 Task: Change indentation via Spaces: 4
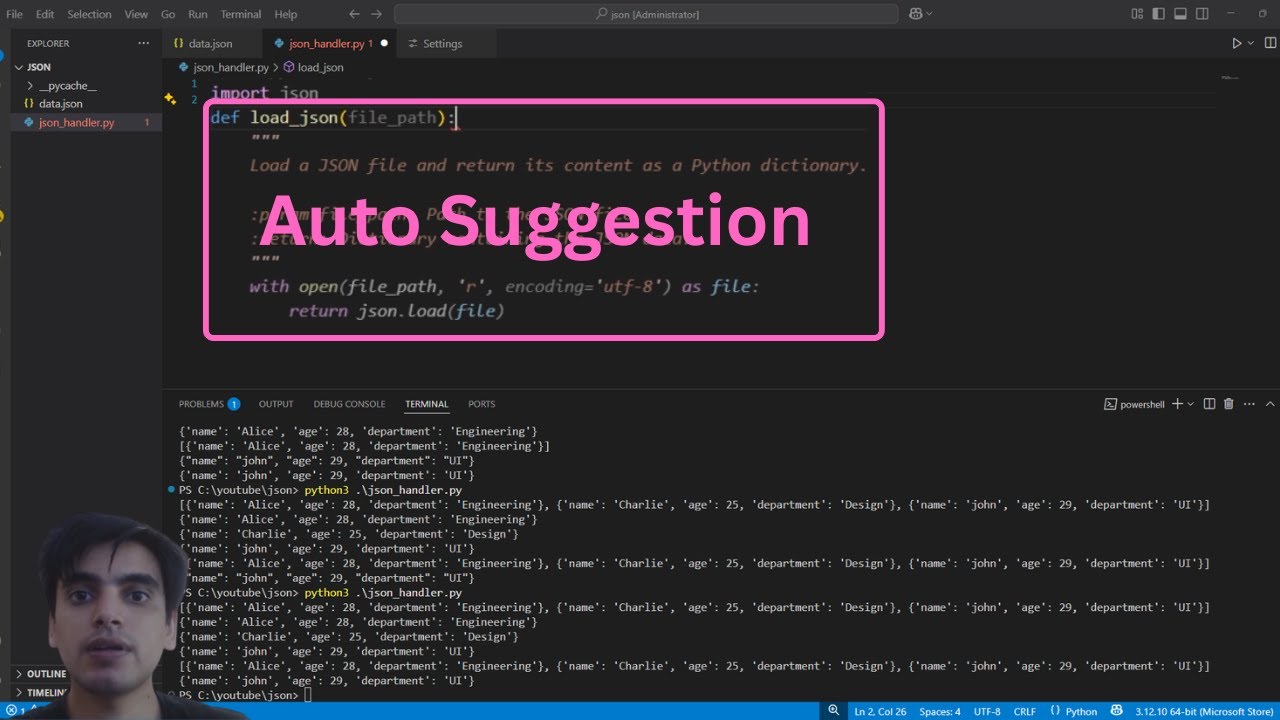click(940, 712)
